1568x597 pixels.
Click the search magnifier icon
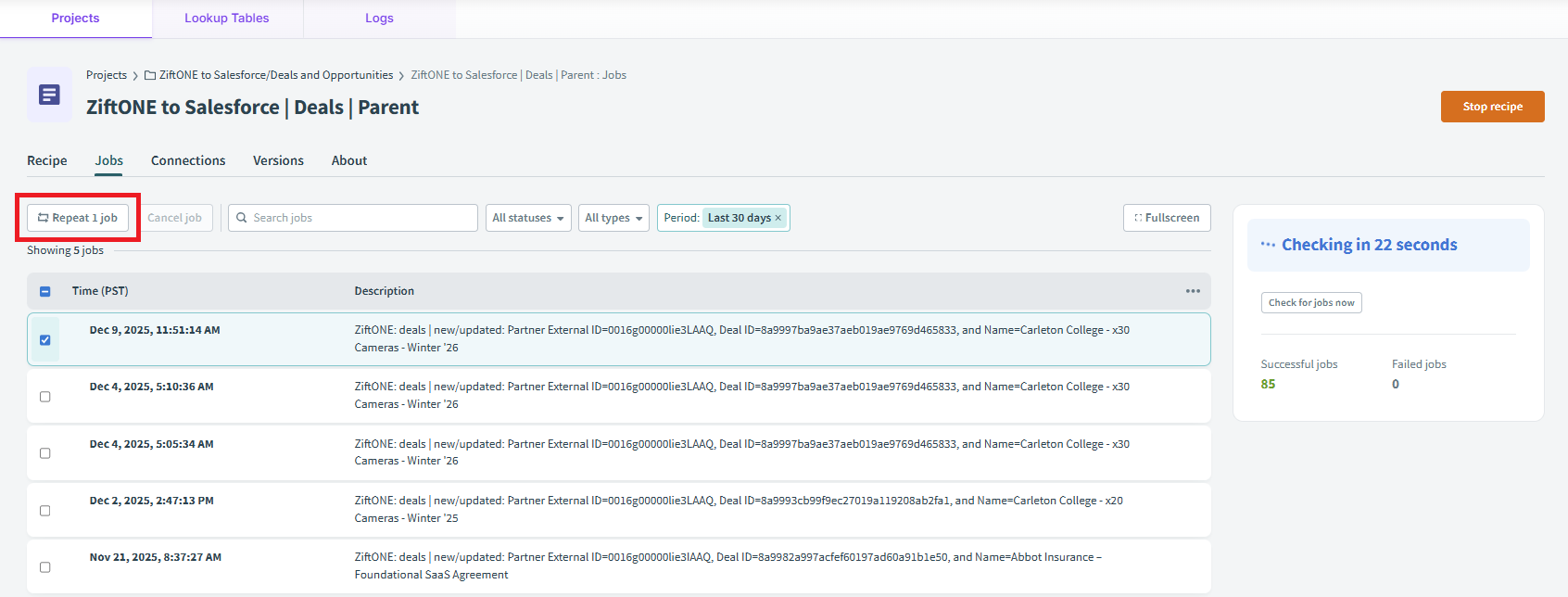tap(242, 218)
